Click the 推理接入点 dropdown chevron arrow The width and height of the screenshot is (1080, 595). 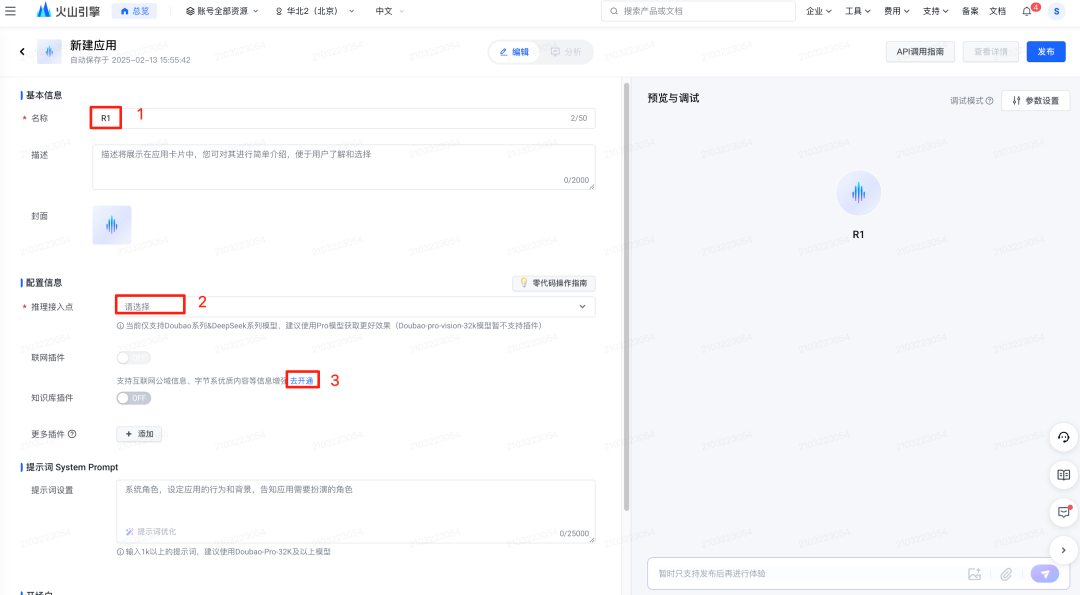(x=583, y=306)
